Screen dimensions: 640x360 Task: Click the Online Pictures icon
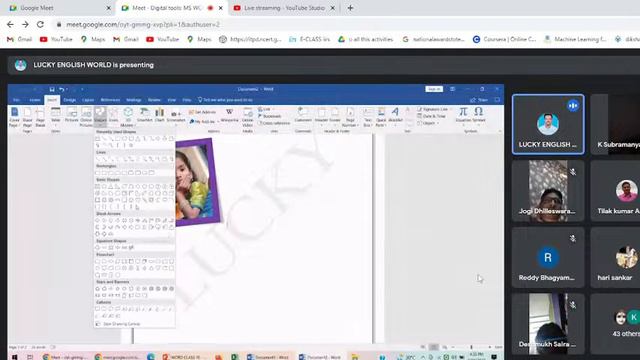click(86, 117)
